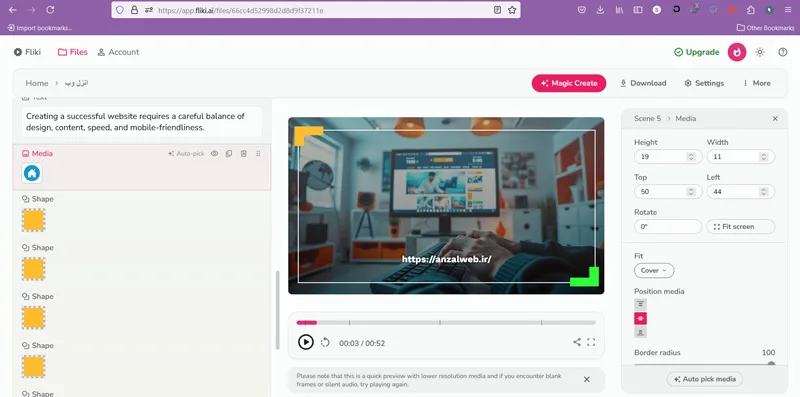Click the Width stepper arrows
This screenshot has height=397, width=800.
click(x=763, y=157)
